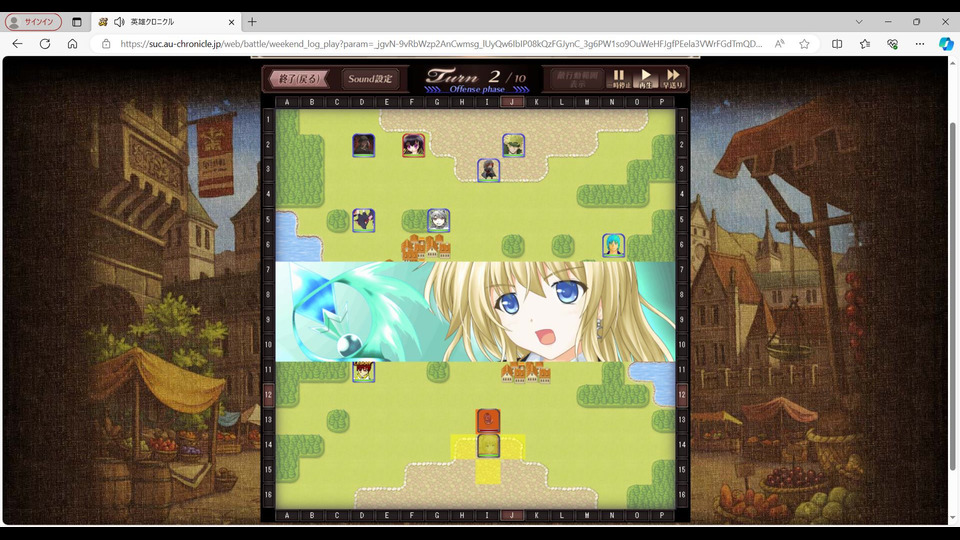Image resolution: width=960 pixels, height=540 pixels.
Task: Click the Offense phase label
Action: (477, 89)
